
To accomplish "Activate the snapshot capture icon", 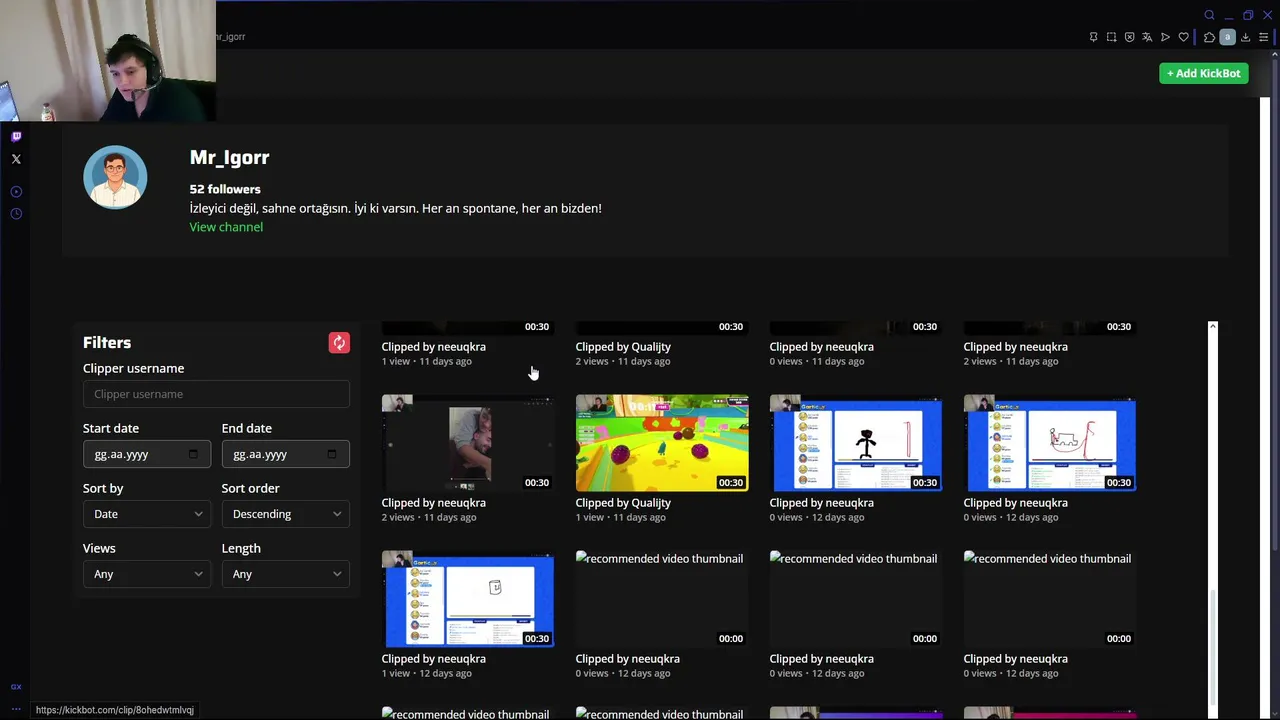I will click(x=1111, y=37).
